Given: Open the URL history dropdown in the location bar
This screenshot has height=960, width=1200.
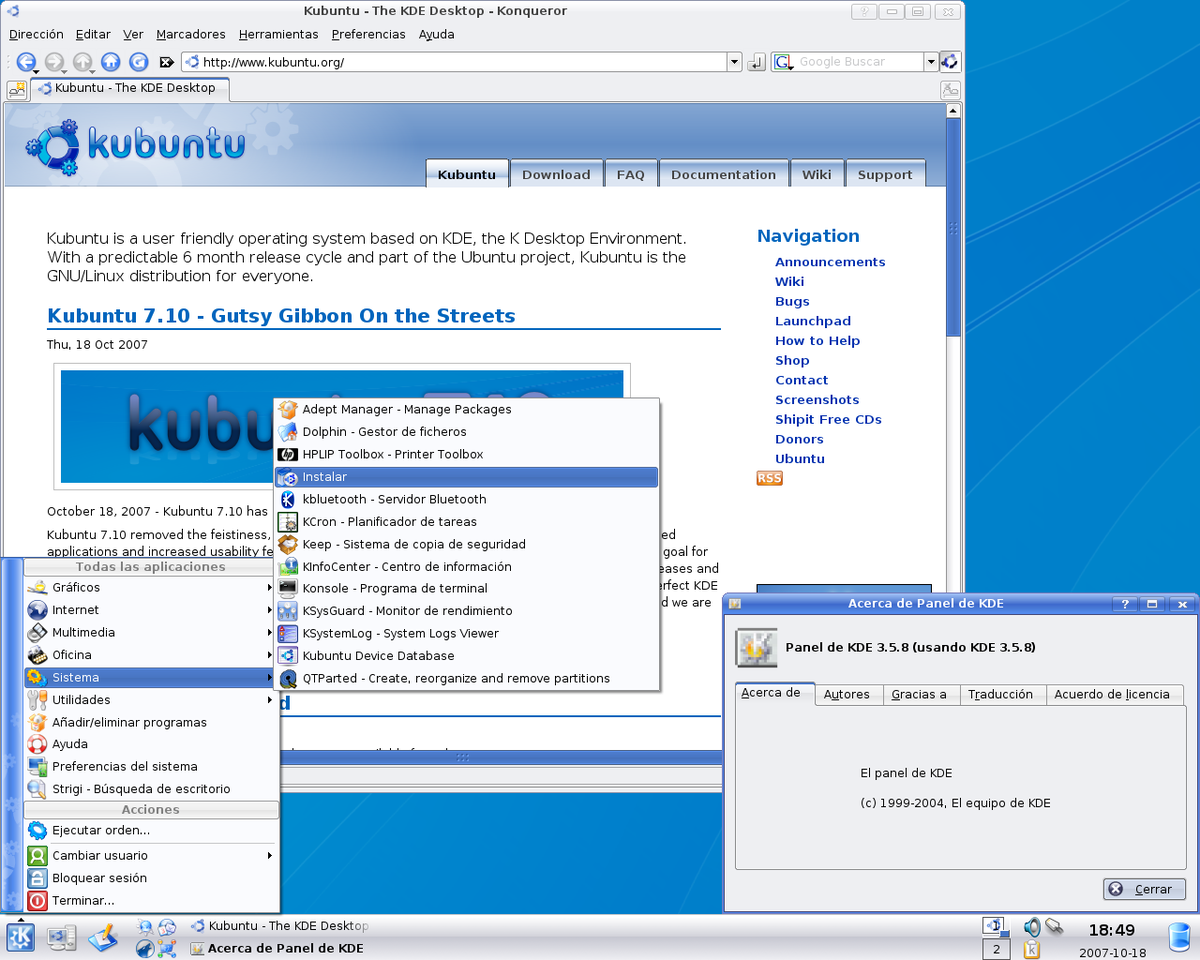Looking at the screenshot, I should pos(735,62).
